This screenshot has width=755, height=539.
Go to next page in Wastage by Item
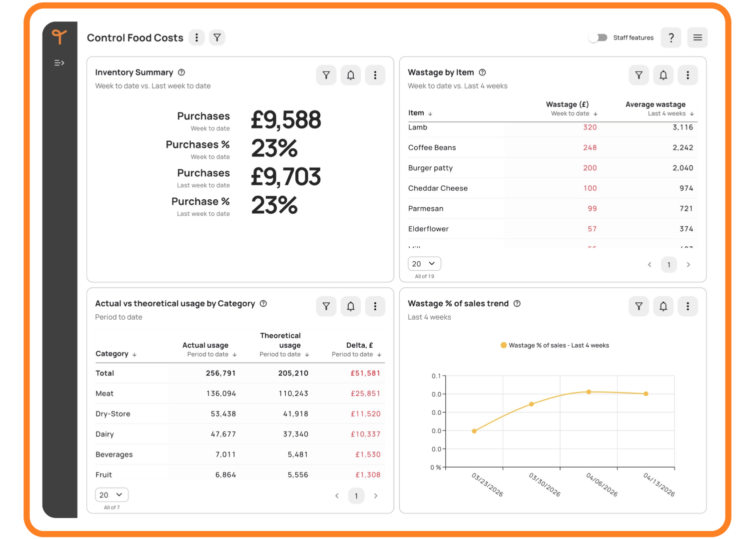688,265
